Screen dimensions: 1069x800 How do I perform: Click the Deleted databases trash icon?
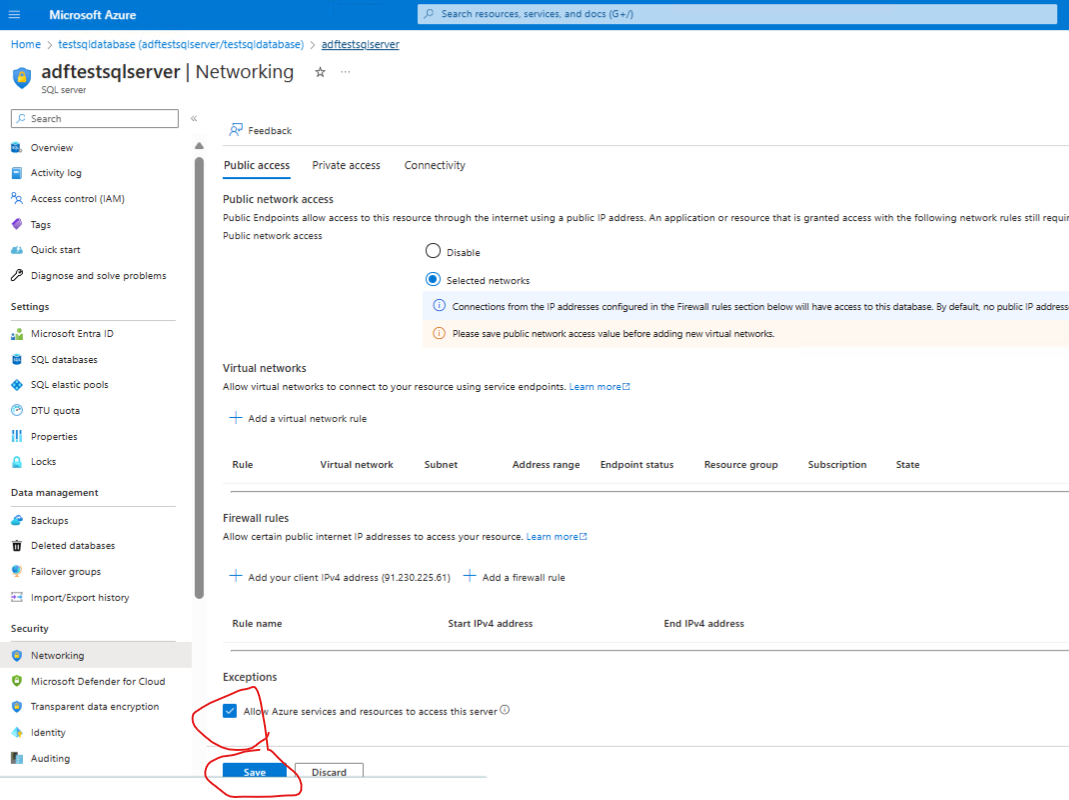(x=17, y=546)
